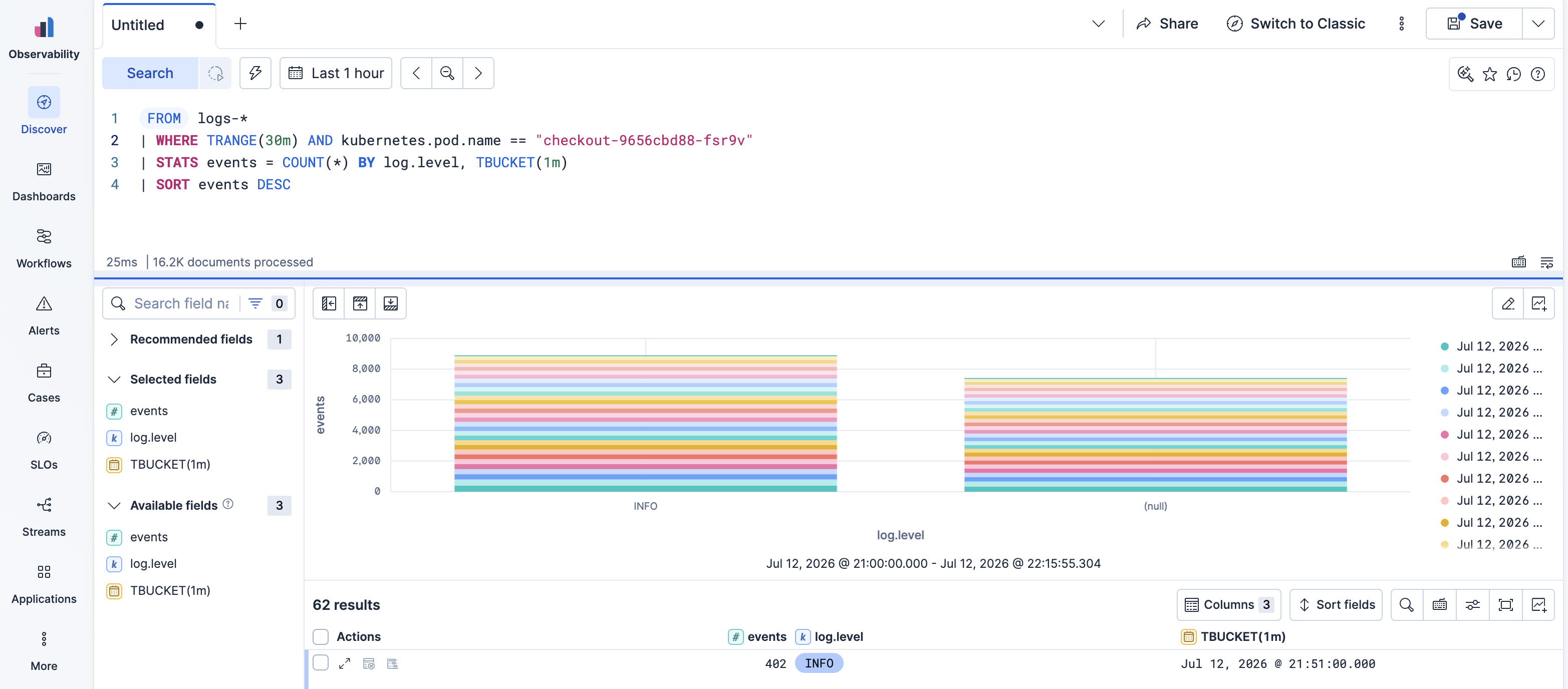The height and width of the screenshot is (689, 1568).
Task: Switch to Classic mode
Action: click(x=1296, y=24)
